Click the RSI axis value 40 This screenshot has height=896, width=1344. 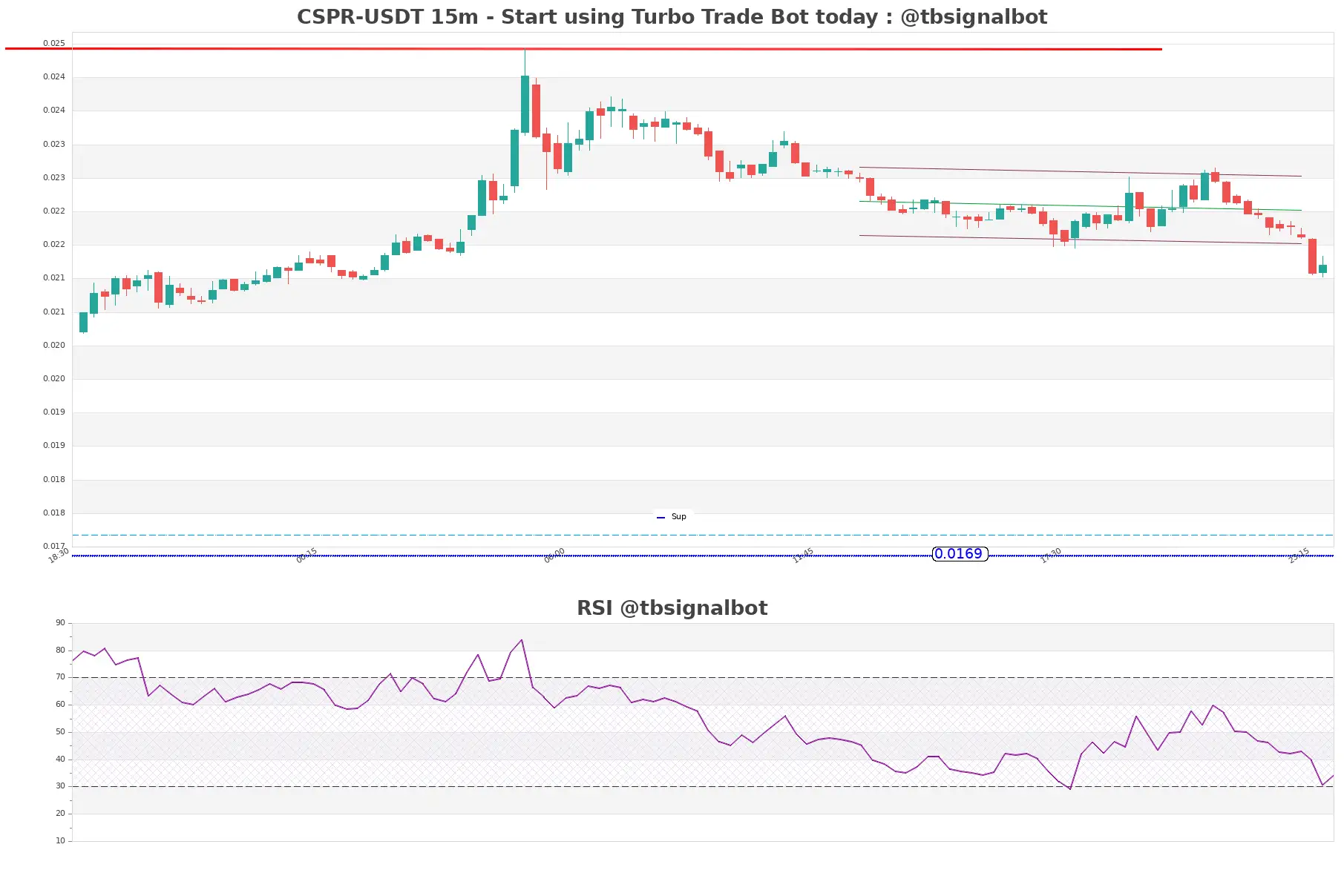click(60, 760)
